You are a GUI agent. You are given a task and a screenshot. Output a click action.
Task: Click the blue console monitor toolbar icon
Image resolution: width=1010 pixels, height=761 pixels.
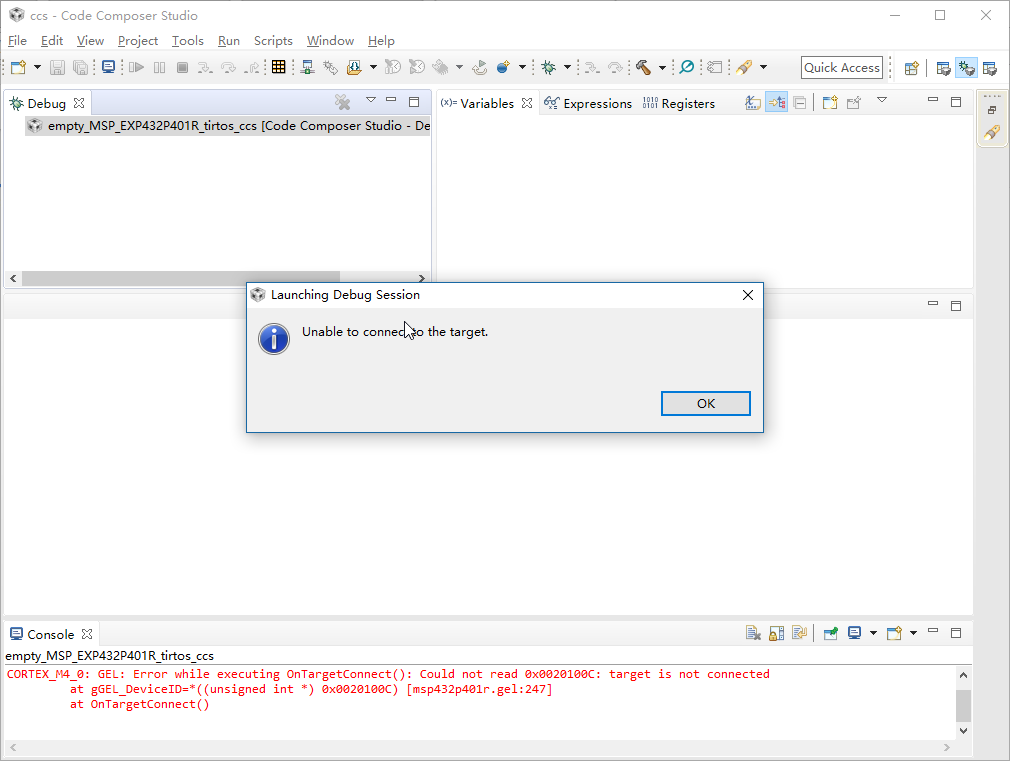(x=109, y=67)
